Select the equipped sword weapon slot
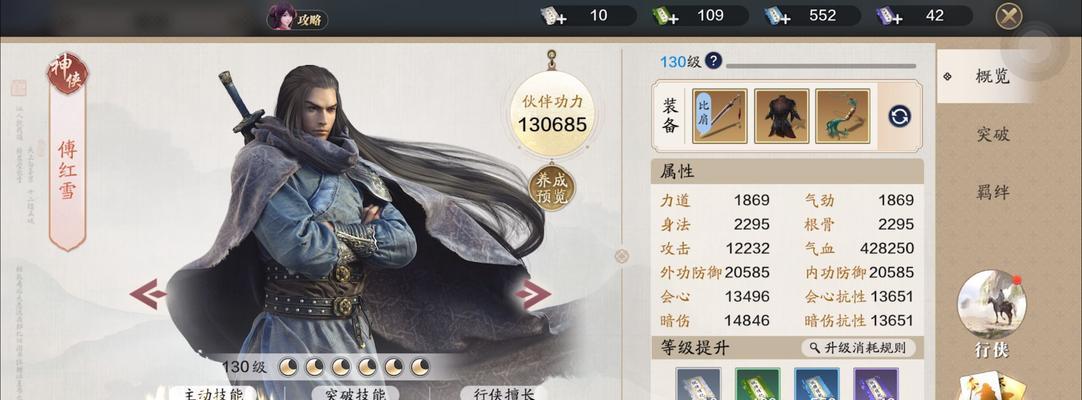This screenshot has width=1082, height=400. click(720, 116)
